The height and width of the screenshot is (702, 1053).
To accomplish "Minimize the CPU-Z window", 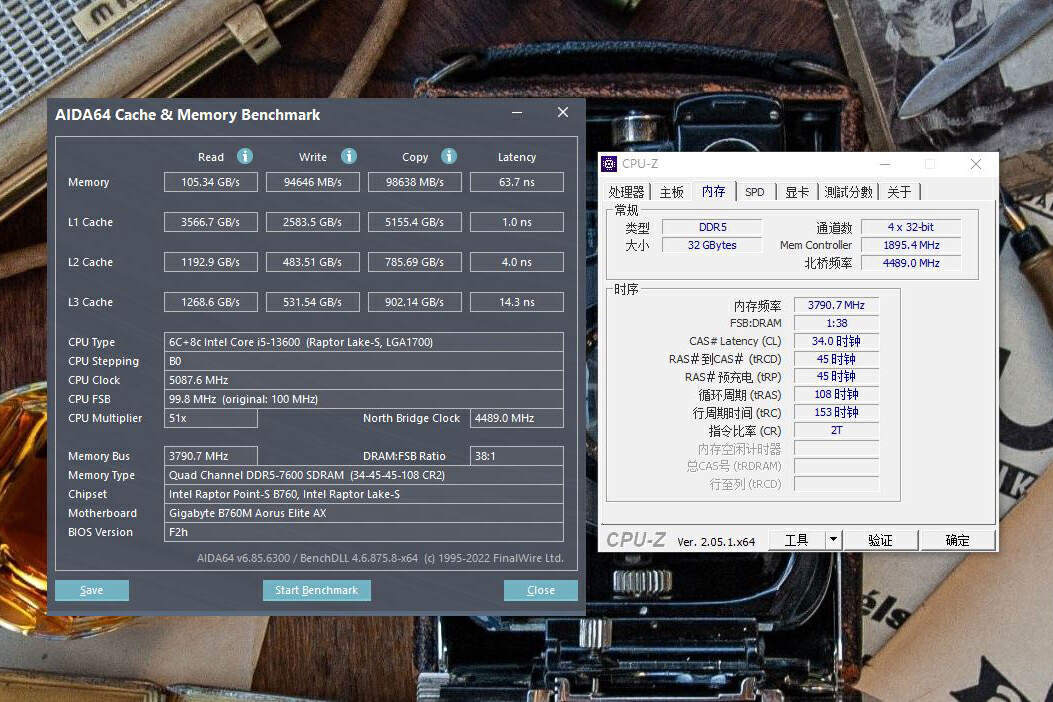I will coord(885,164).
